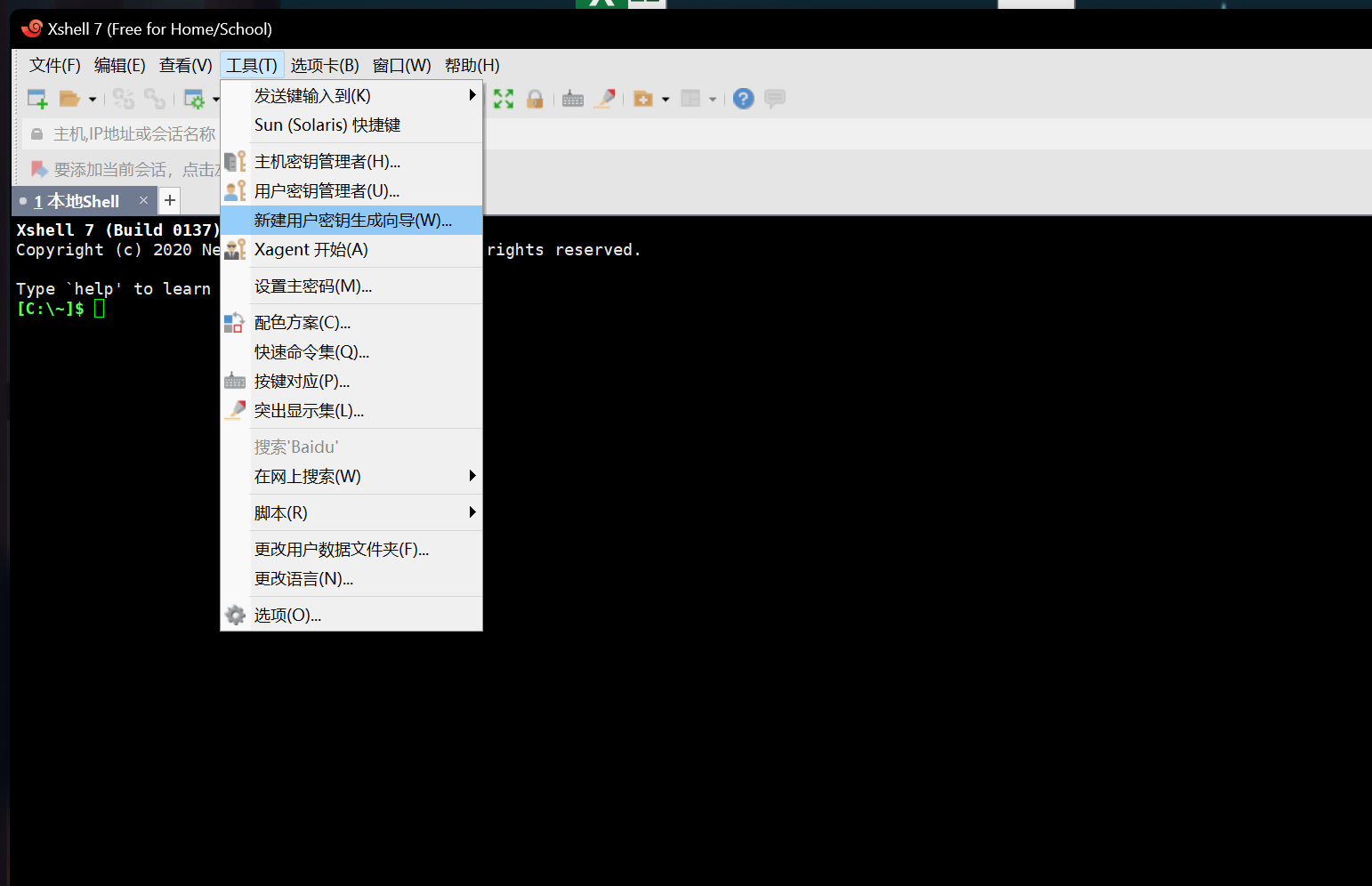Click the speech bubble feedback icon
This screenshot has height=886, width=1372.
coord(775,99)
